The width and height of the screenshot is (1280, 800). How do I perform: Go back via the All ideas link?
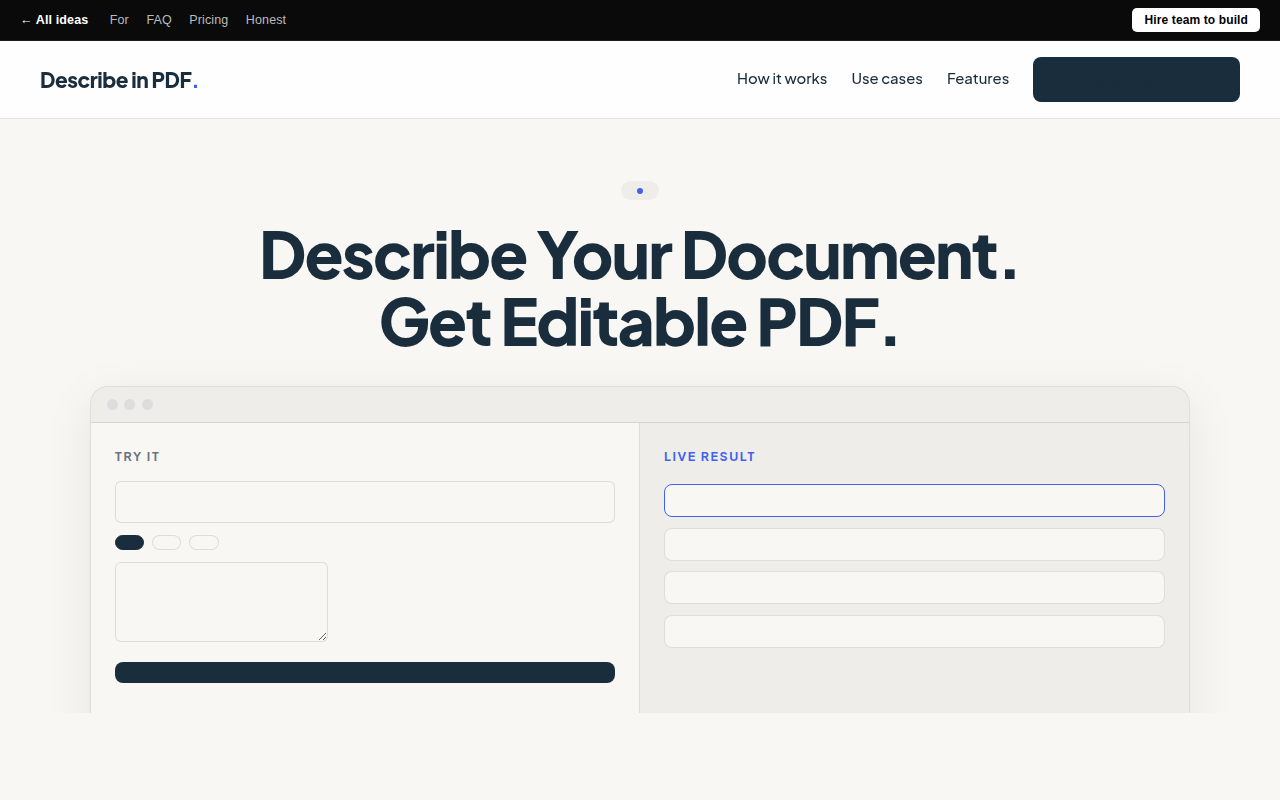(54, 20)
